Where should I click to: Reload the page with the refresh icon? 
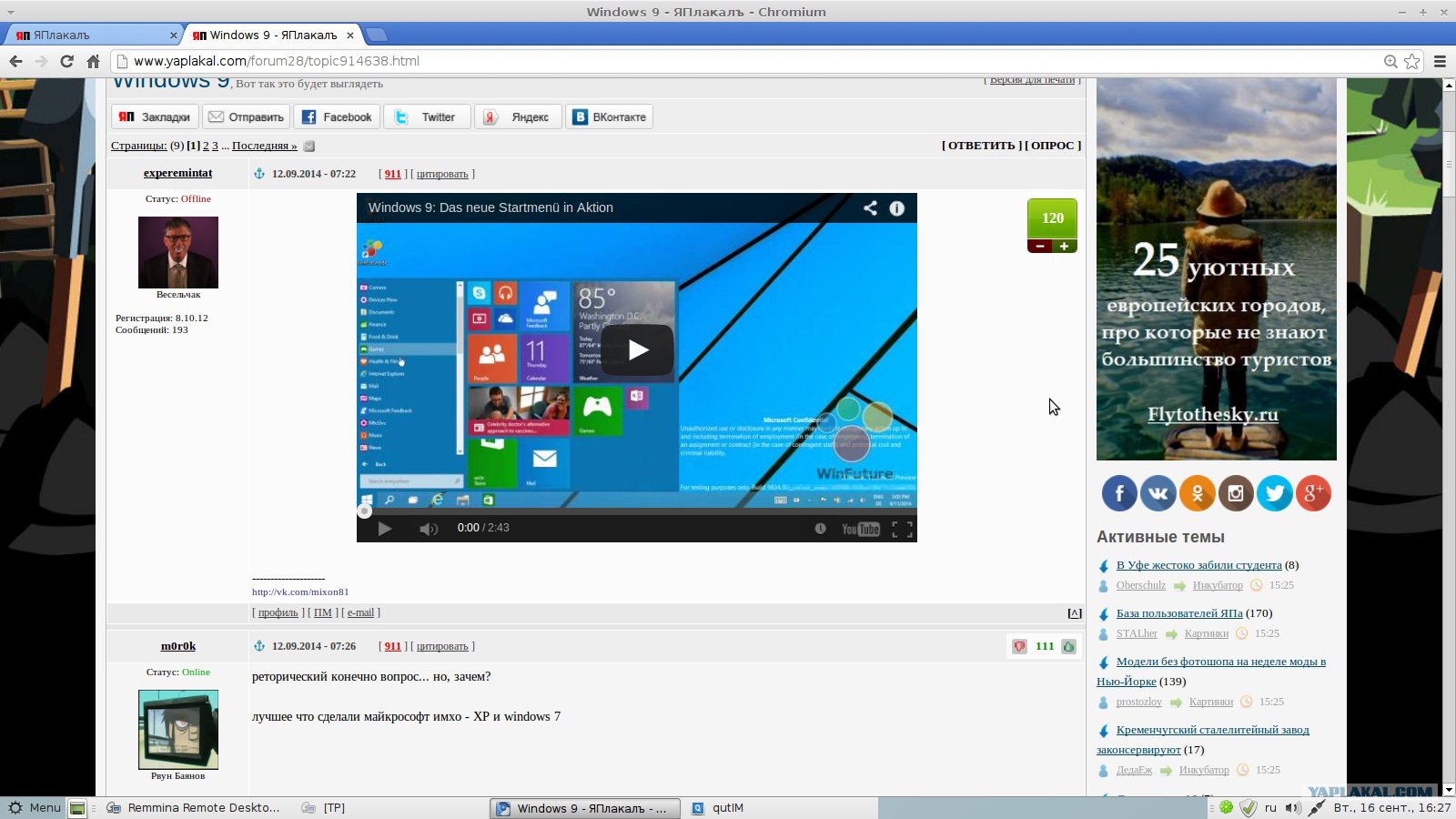click(x=66, y=61)
